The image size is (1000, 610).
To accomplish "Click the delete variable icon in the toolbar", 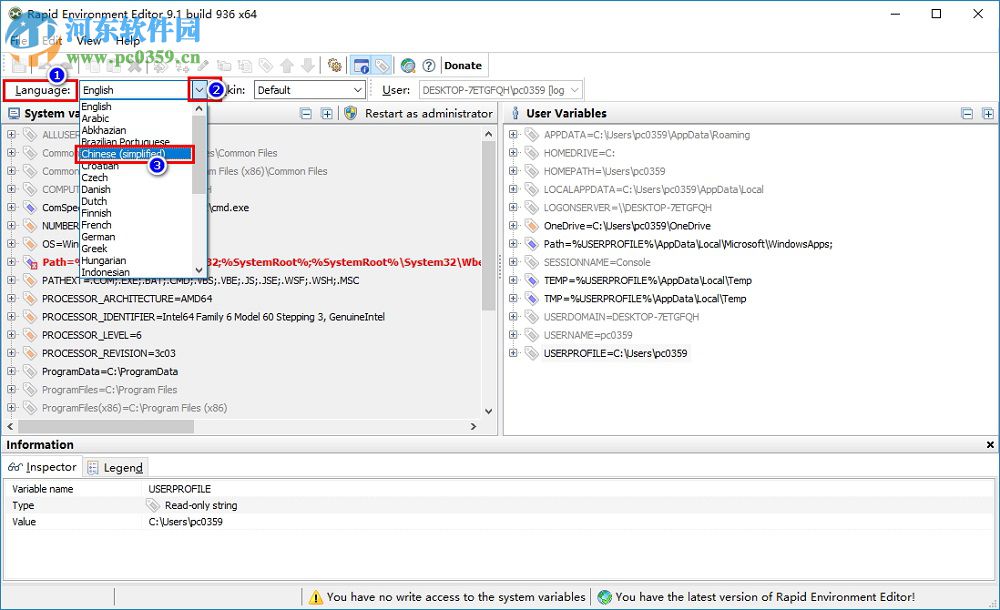I will pos(135,65).
